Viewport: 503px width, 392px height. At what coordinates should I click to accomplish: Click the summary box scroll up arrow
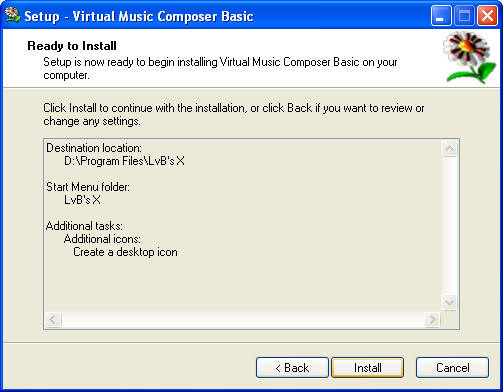point(449,148)
